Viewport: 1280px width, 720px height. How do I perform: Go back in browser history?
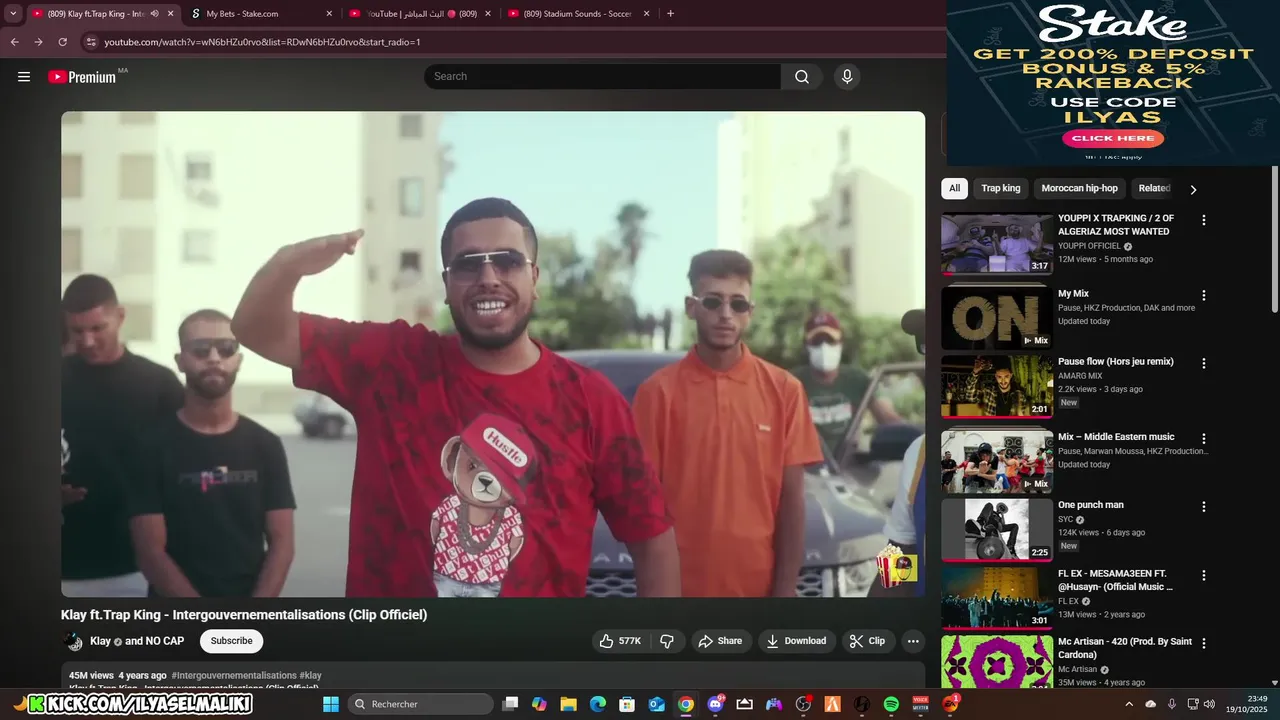coord(15,42)
